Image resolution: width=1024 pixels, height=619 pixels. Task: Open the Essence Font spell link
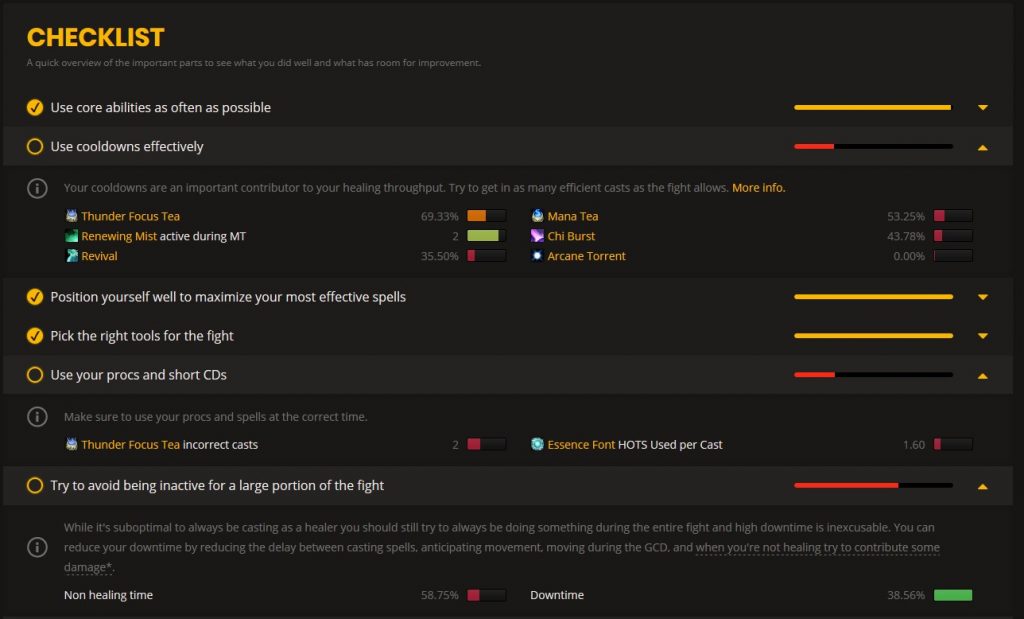pos(581,444)
